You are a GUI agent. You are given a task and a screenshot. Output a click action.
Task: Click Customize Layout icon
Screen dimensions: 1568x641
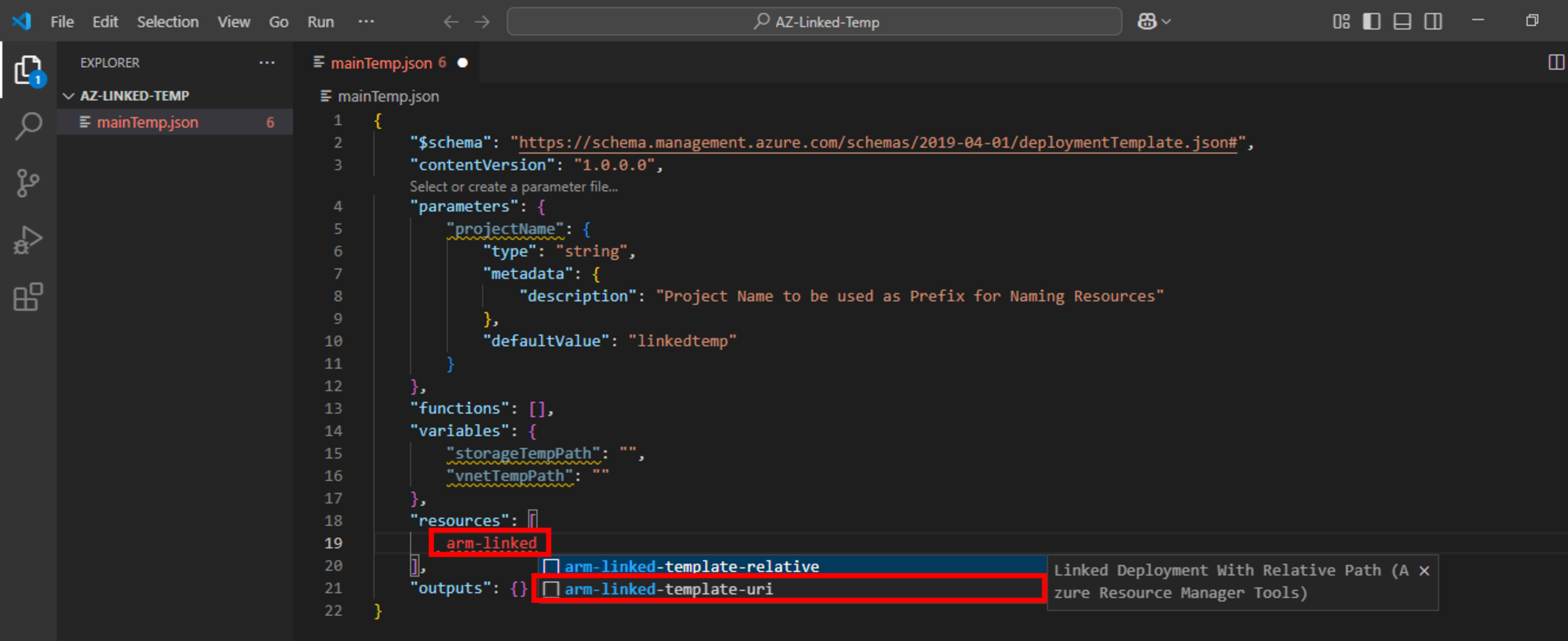tap(1341, 22)
